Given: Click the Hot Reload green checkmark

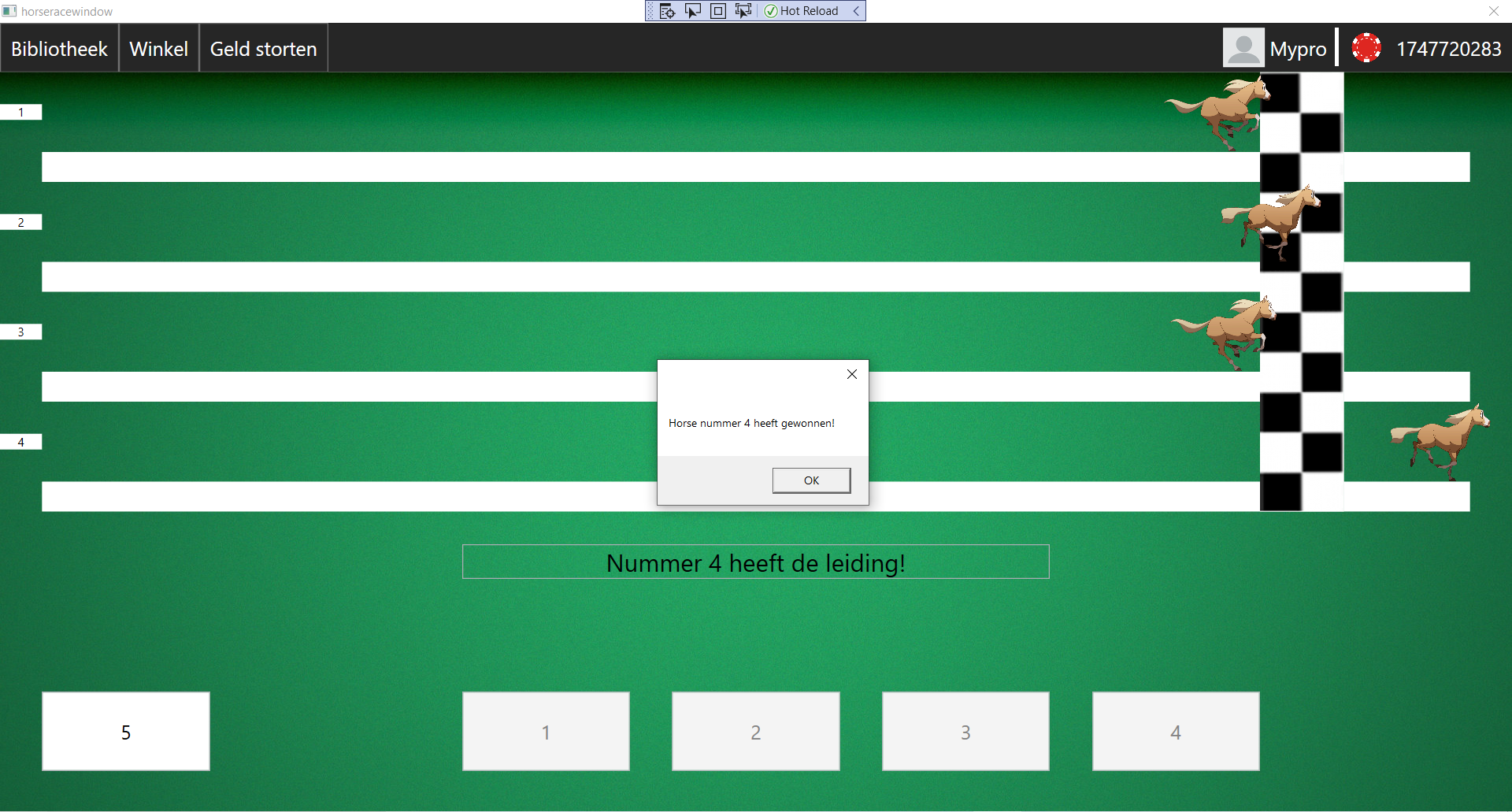Looking at the screenshot, I should [x=771, y=11].
